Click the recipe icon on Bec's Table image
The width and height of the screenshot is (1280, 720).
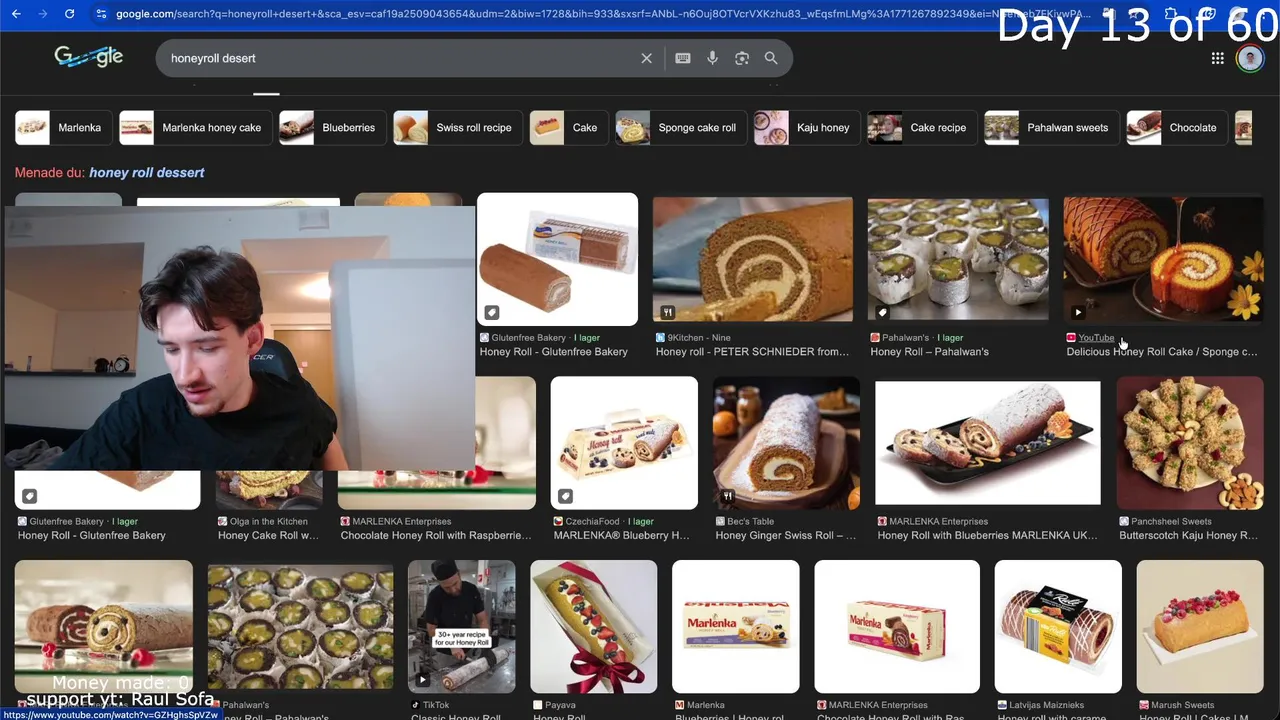(728, 496)
